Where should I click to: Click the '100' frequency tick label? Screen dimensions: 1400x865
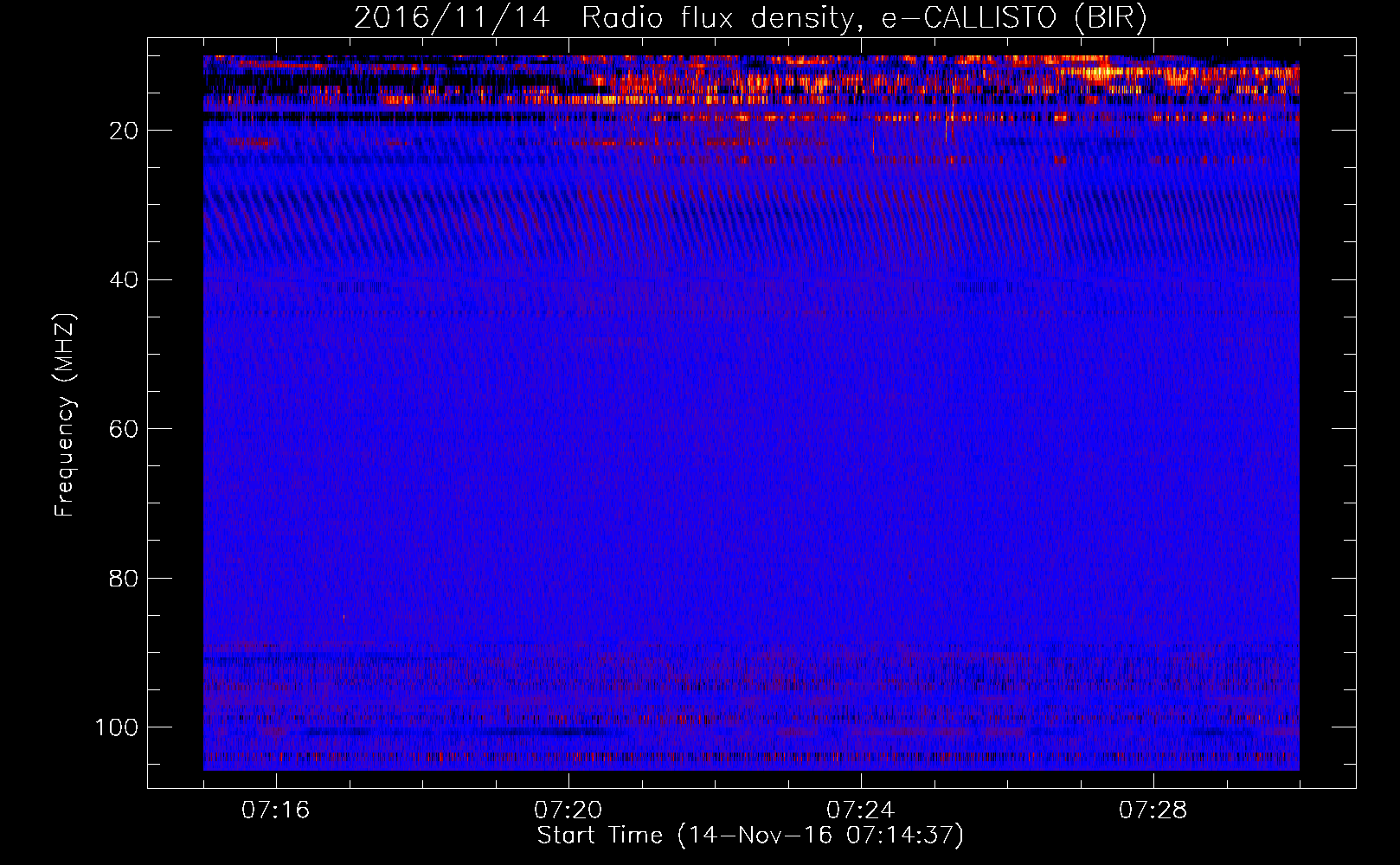coord(117,727)
